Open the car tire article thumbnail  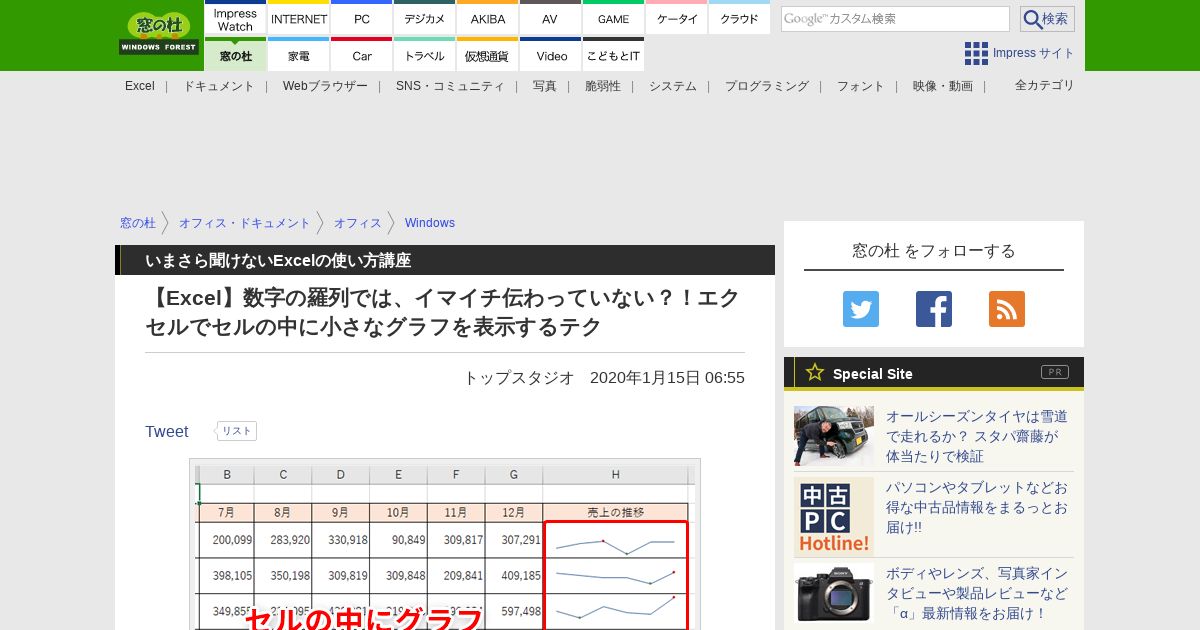coord(834,436)
